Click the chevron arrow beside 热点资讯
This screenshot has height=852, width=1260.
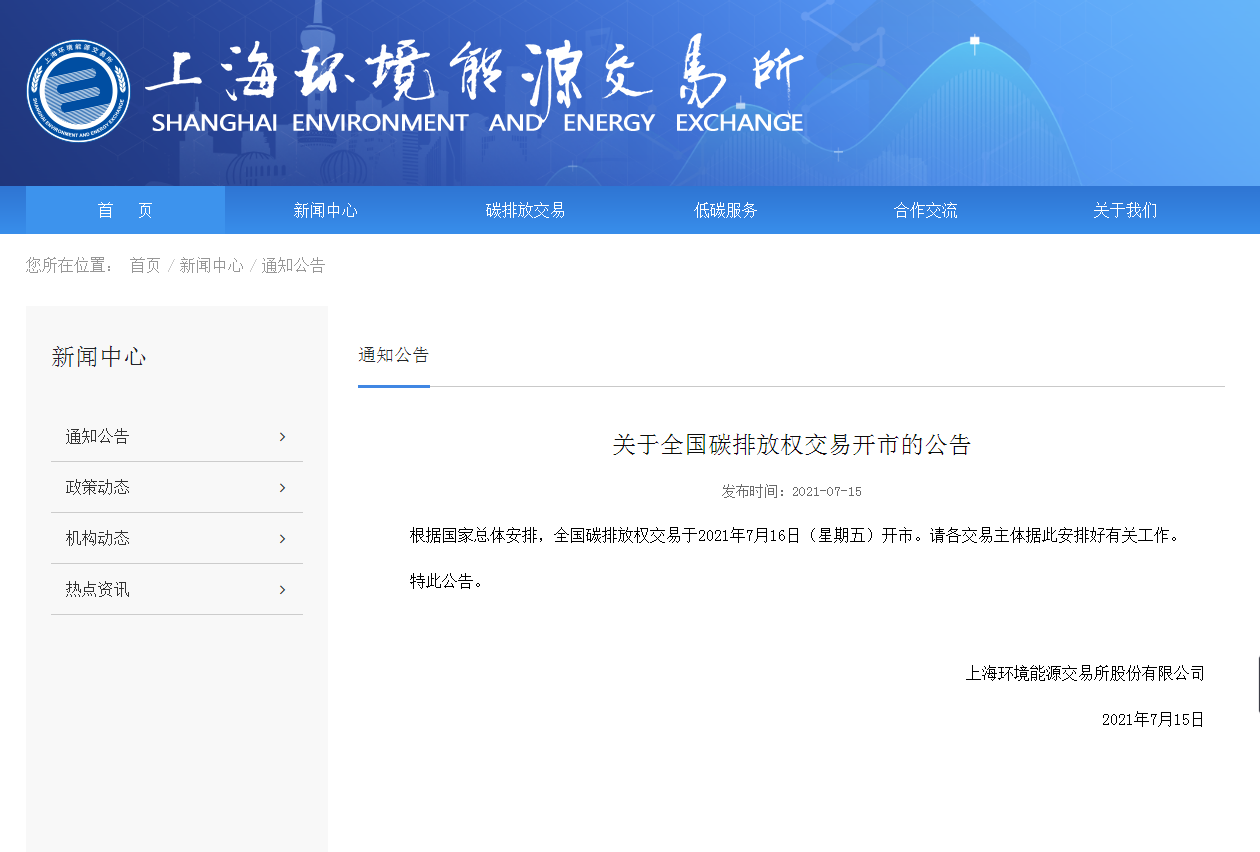click(x=282, y=590)
